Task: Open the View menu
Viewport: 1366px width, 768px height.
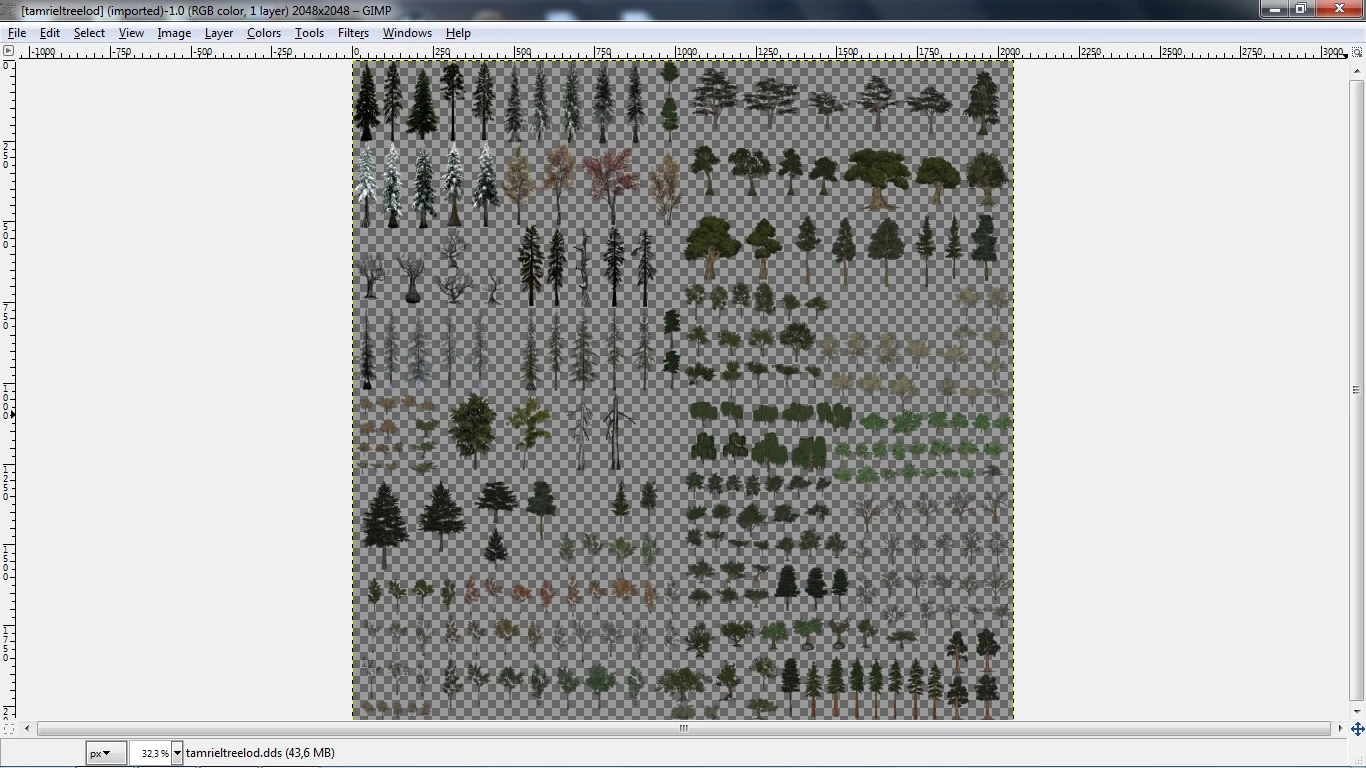Action: tap(131, 33)
